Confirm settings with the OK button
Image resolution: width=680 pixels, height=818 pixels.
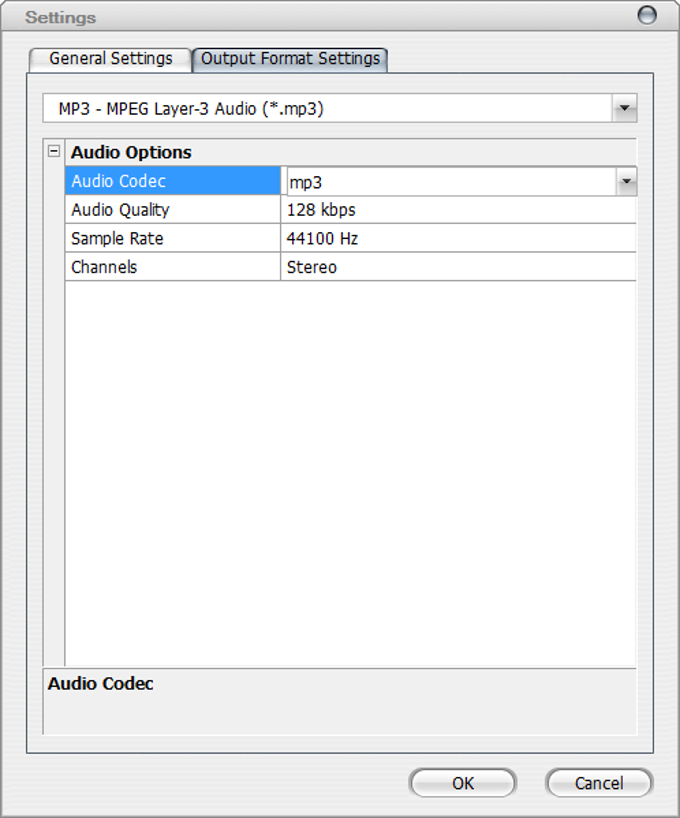(x=463, y=783)
